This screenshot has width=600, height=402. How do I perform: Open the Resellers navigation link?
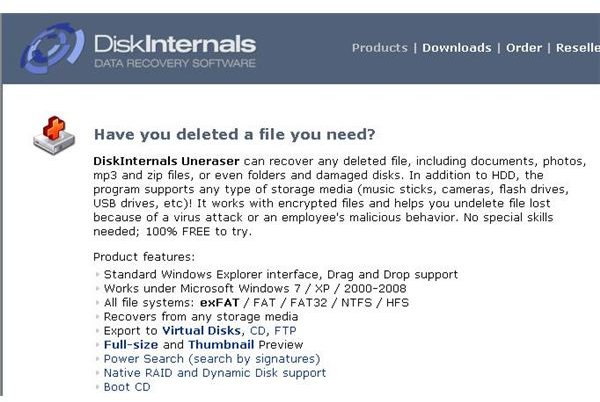click(578, 48)
